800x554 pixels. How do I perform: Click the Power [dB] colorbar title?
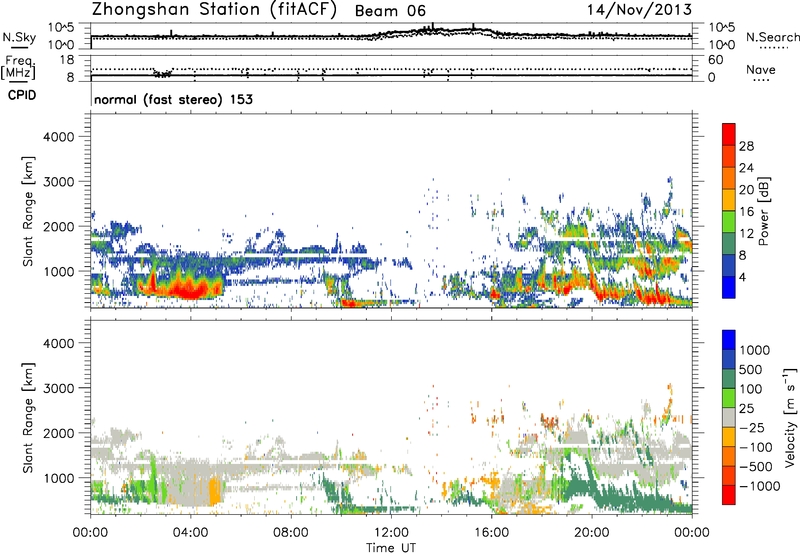[763, 211]
